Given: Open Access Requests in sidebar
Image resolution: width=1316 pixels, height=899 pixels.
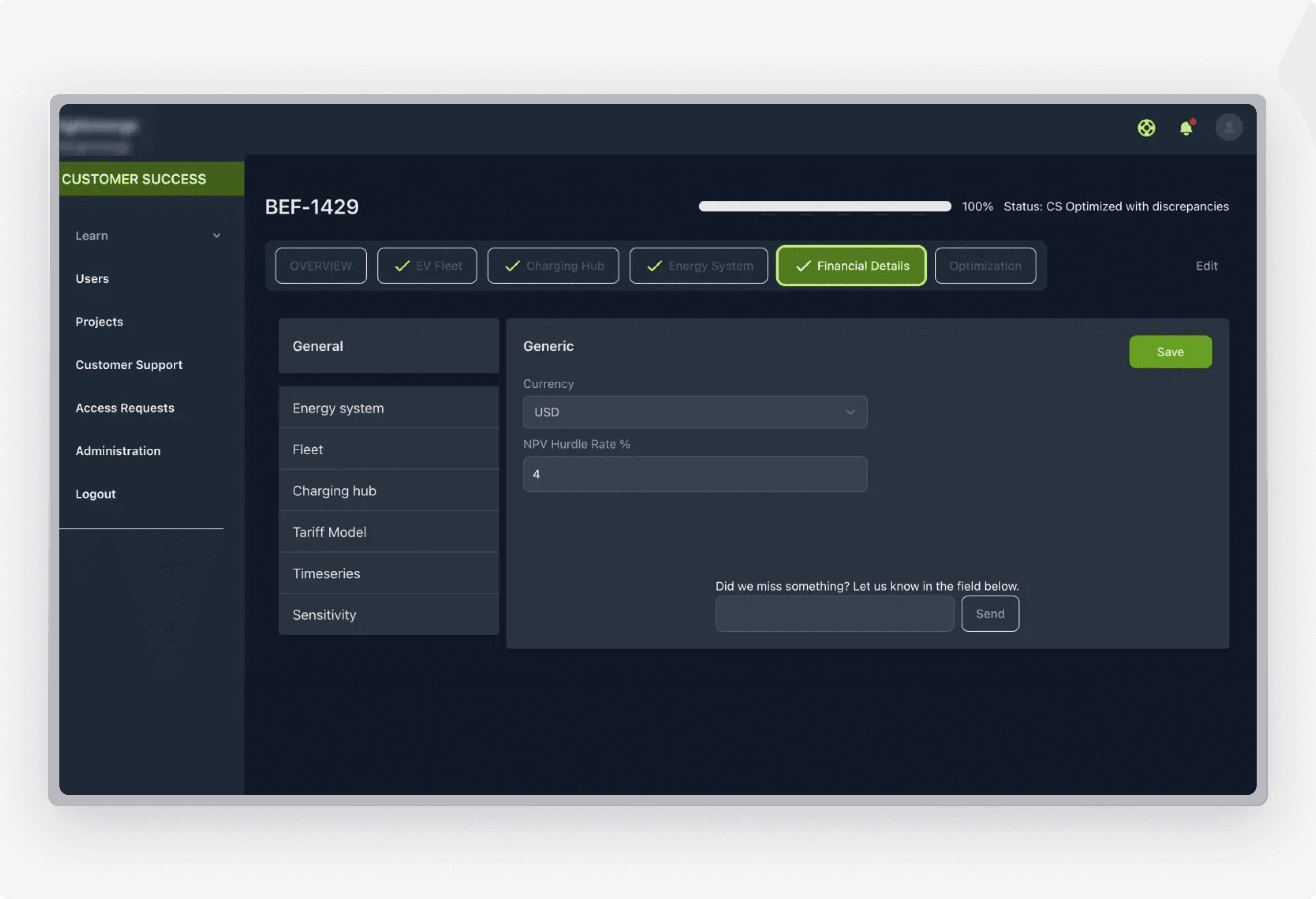Looking at the screenshot, I should click(x=124, y=408).
